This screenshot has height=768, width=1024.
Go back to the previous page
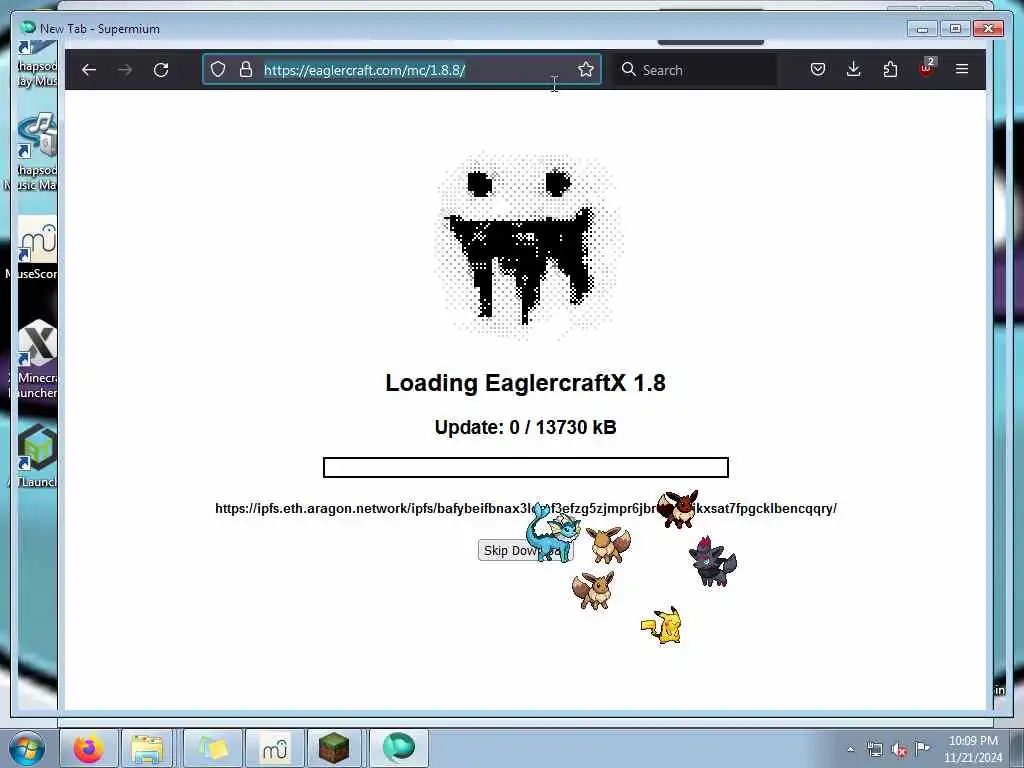[89, 70]
